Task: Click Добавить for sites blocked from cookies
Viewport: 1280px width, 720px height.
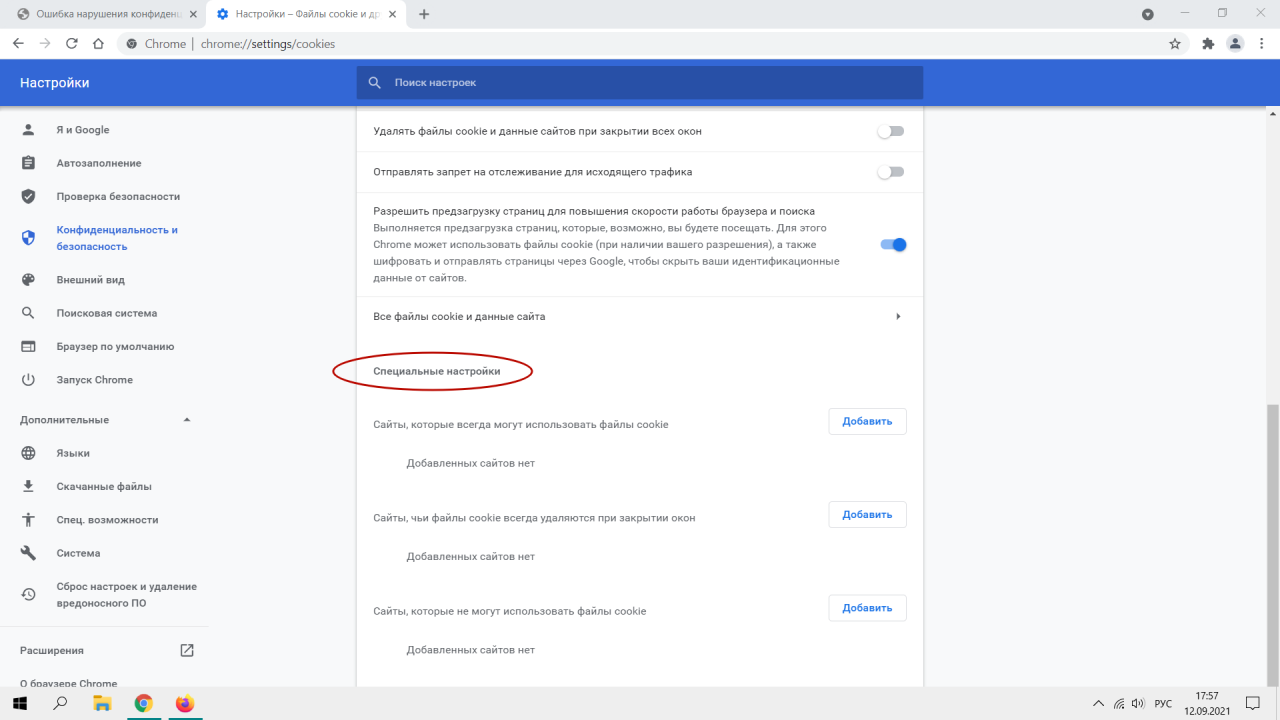Action: pyautogui.click(x=867, y=607)
